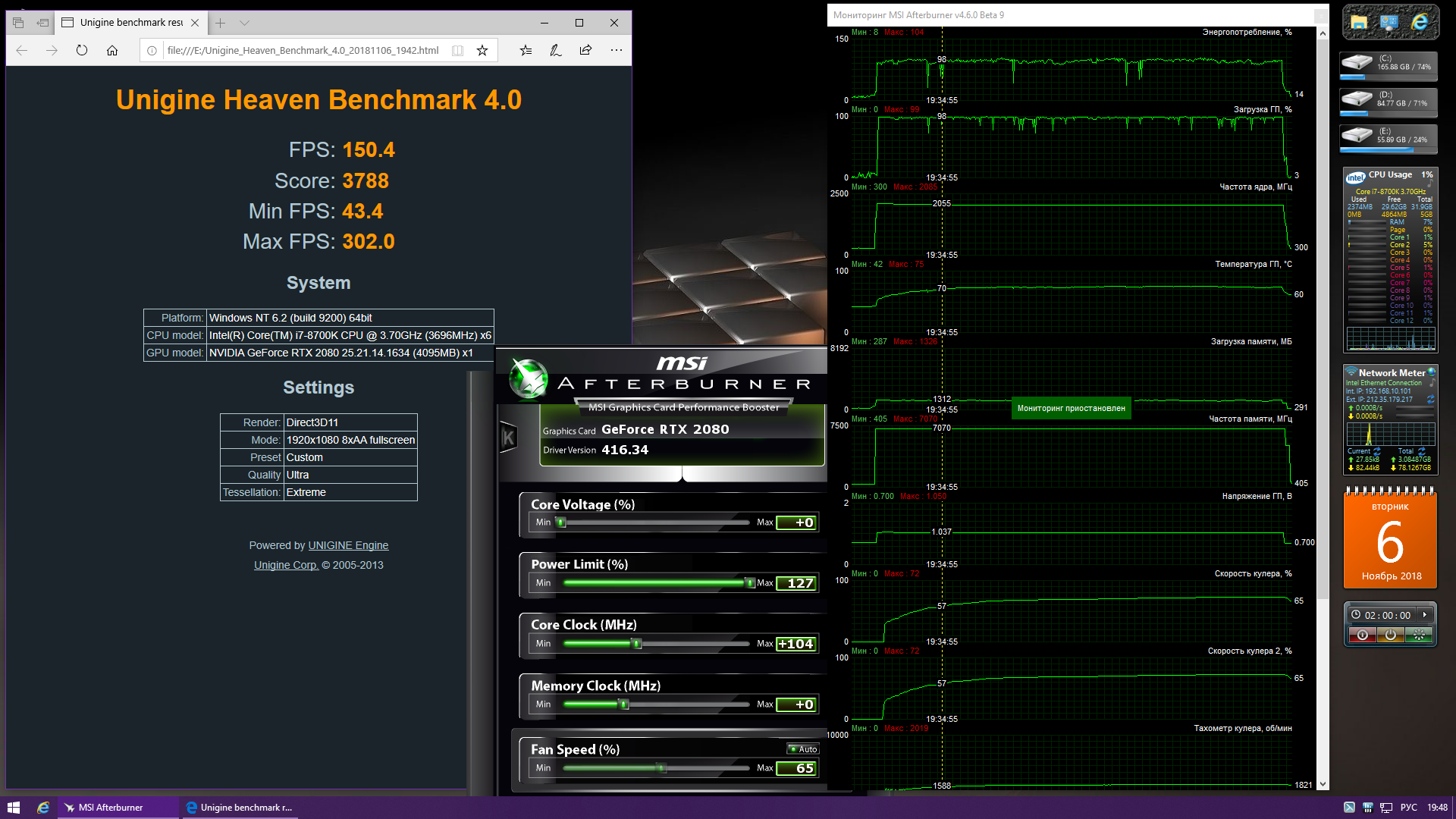This screenshot has width=1456, height=819.
Task: Click the green restart icon in timer gadget
Action: pyautogui.click(x=1419, y=635)
